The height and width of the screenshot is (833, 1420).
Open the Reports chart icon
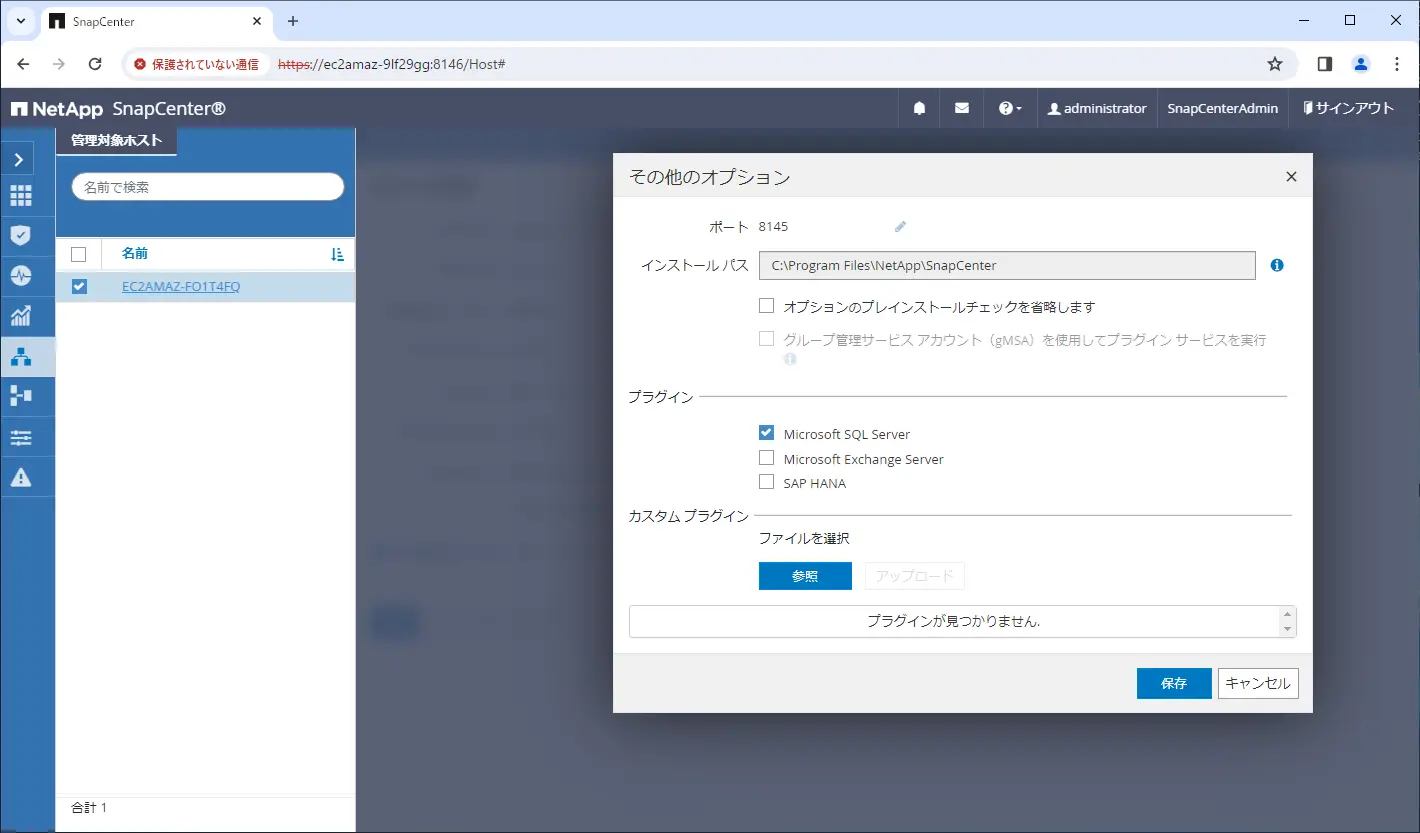point(20,316)
